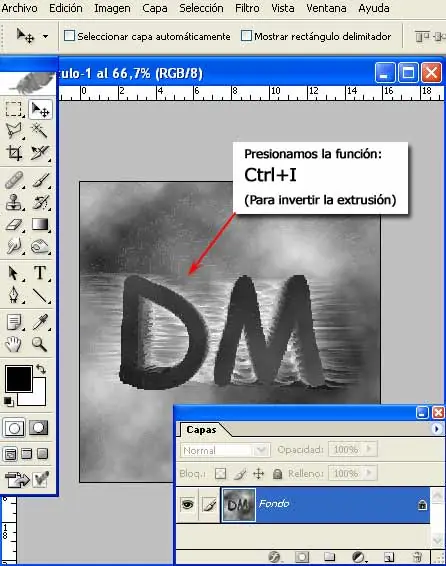Select the Rectangular Marquee tool

coord(14,109)
